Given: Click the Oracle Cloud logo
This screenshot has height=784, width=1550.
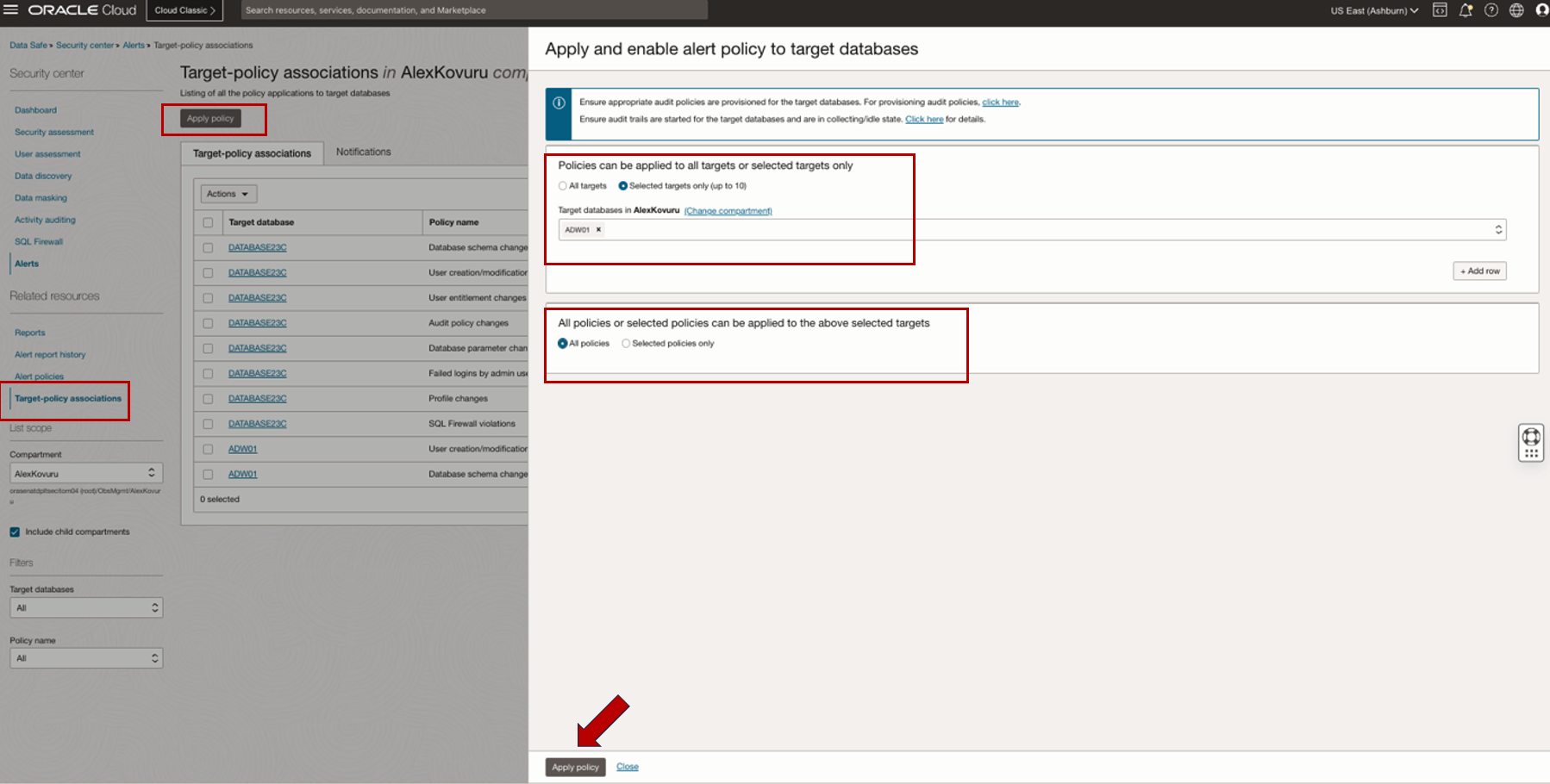Looking at the screenshot, I should point(83,10).
